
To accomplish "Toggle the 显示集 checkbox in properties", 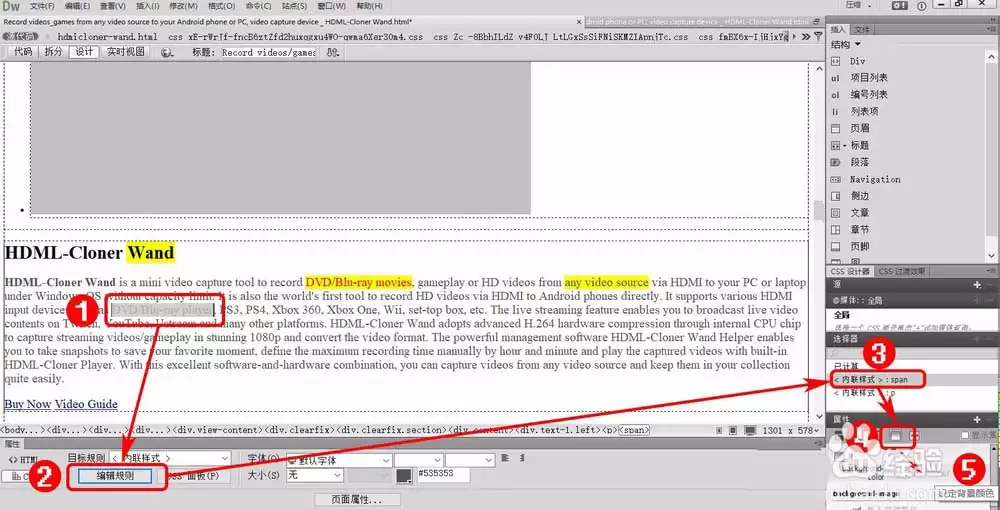I will click(x=964, y=436).
